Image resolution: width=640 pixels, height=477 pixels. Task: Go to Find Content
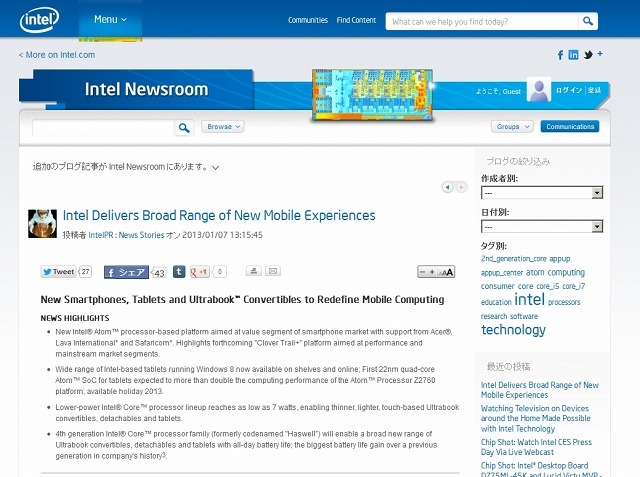pyautogui.click(x=356, y=20)
